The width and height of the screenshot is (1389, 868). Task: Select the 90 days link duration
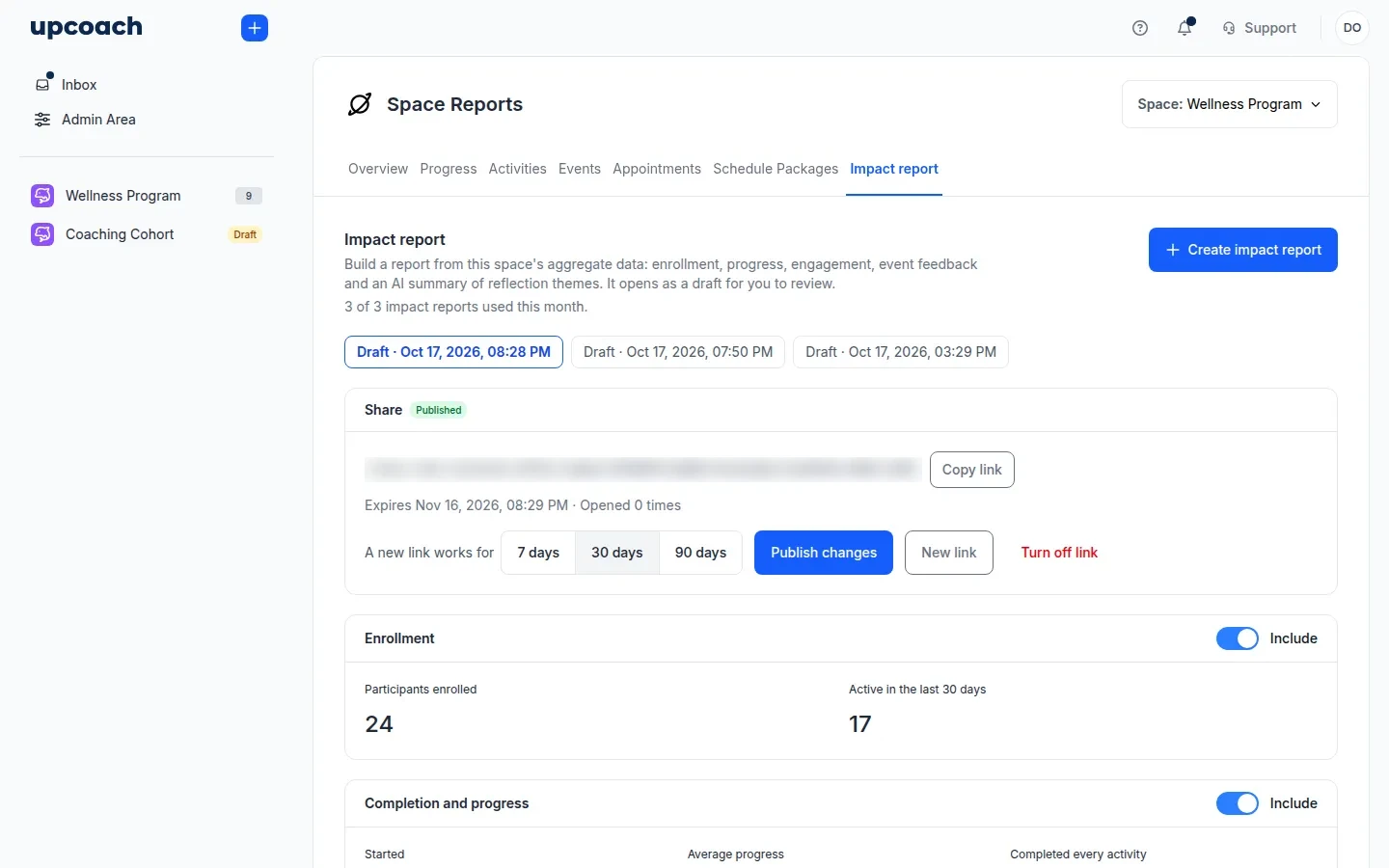point(700,553)
